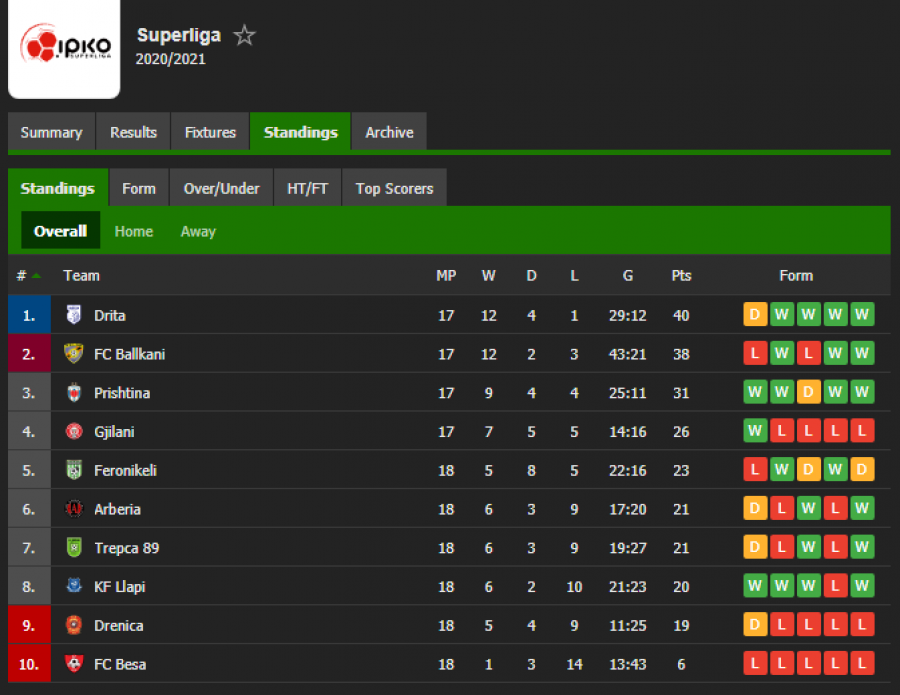900x695 pixels.
Task: Open the KF Llapi team link
Action: point(119,587)
